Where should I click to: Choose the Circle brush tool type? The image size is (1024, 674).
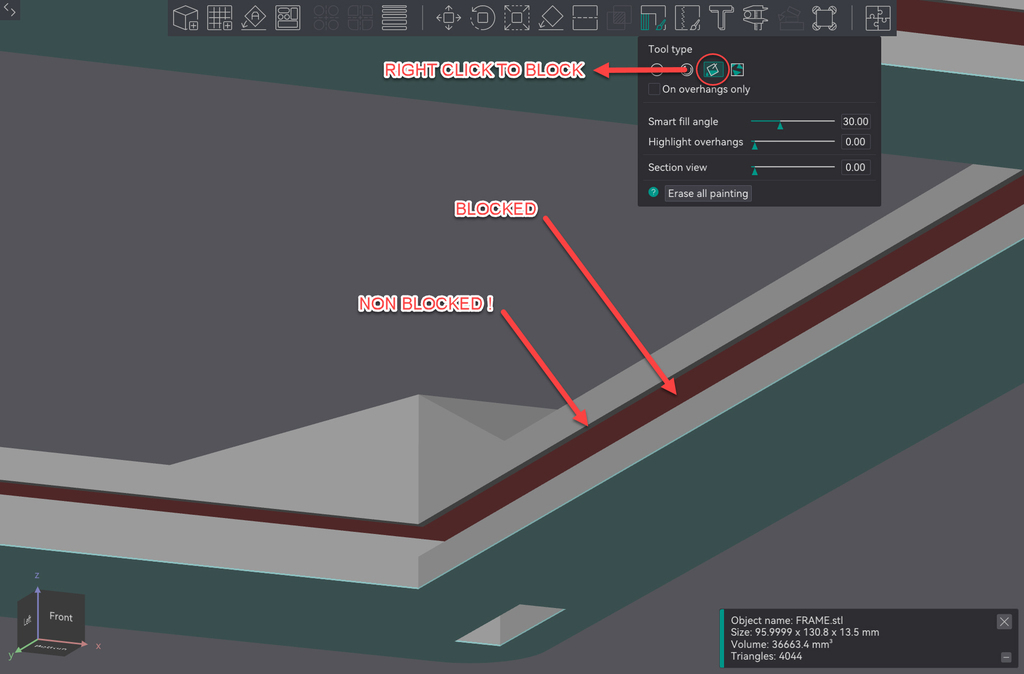[657, 70]
